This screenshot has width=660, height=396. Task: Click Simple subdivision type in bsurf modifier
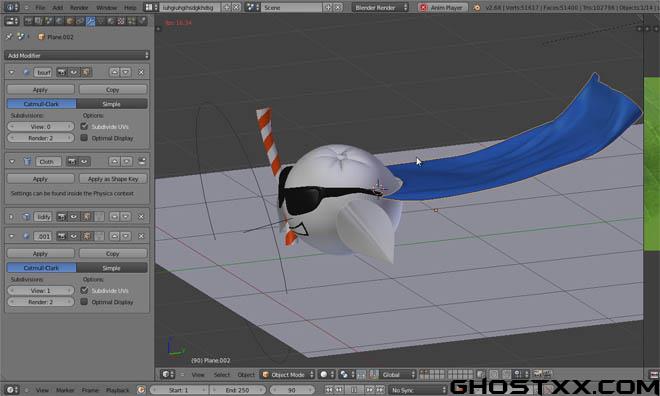click(112, 104)
